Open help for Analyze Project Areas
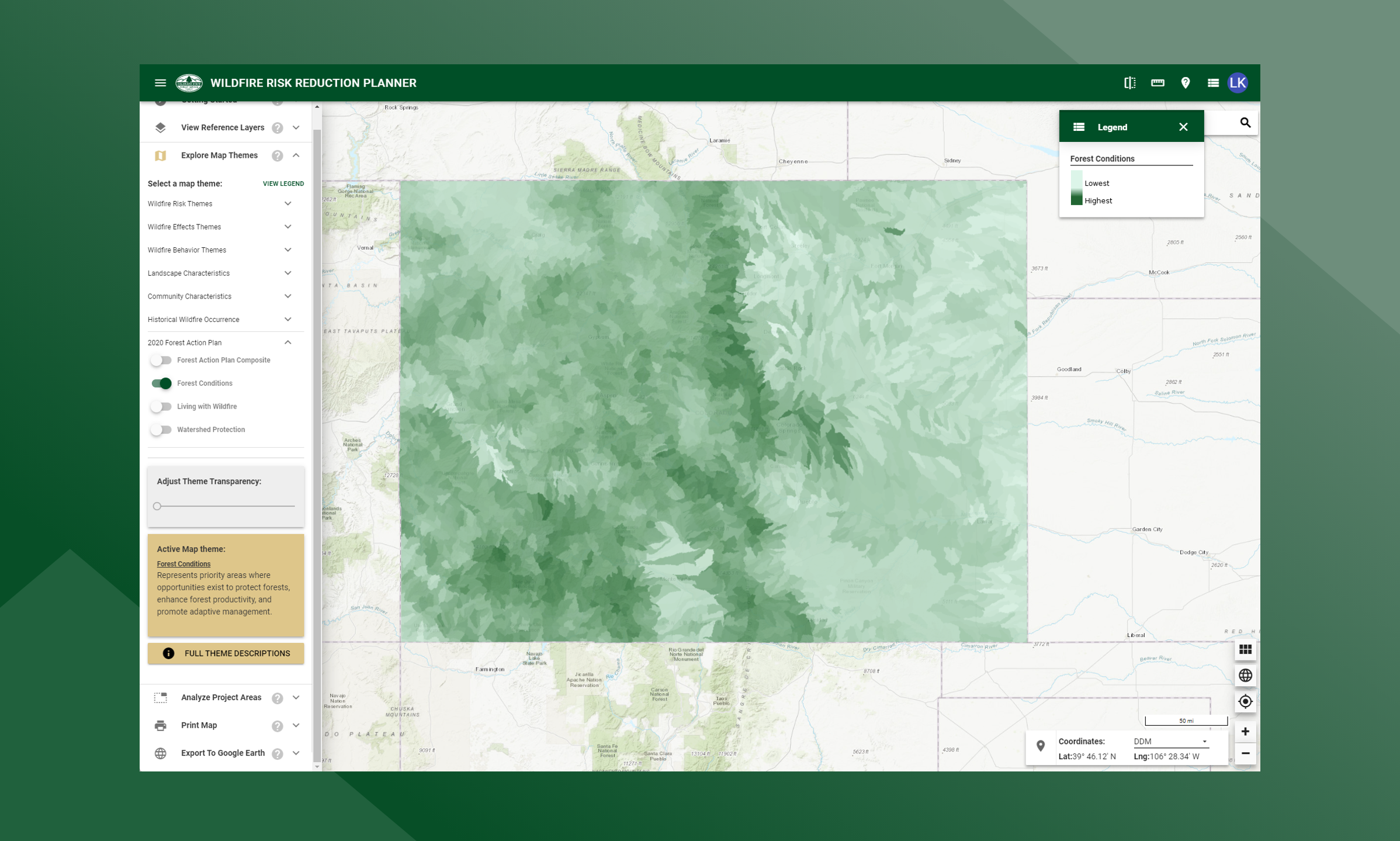Screen dimensions: 1400x841 (x=278, y=698)
